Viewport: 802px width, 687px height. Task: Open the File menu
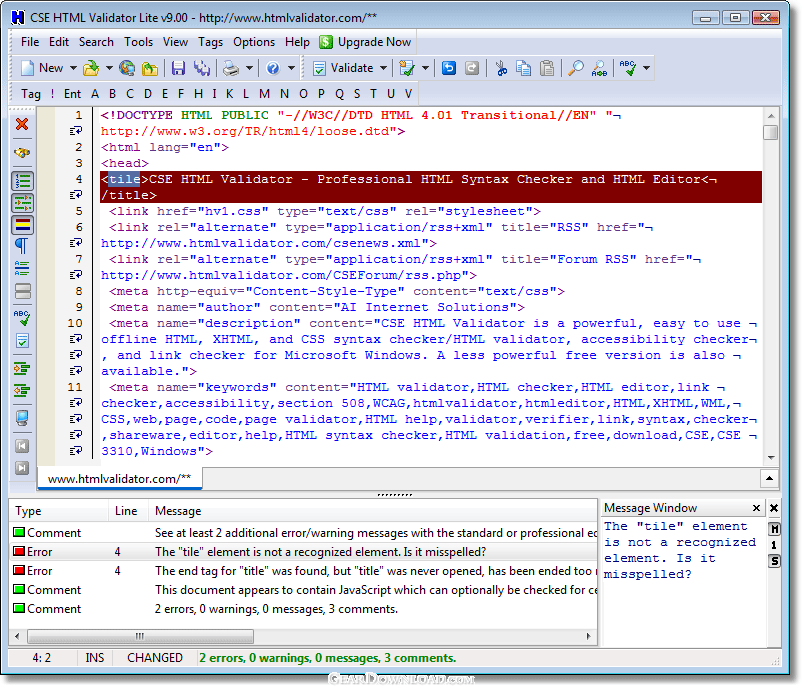click(x=30, y=42)
